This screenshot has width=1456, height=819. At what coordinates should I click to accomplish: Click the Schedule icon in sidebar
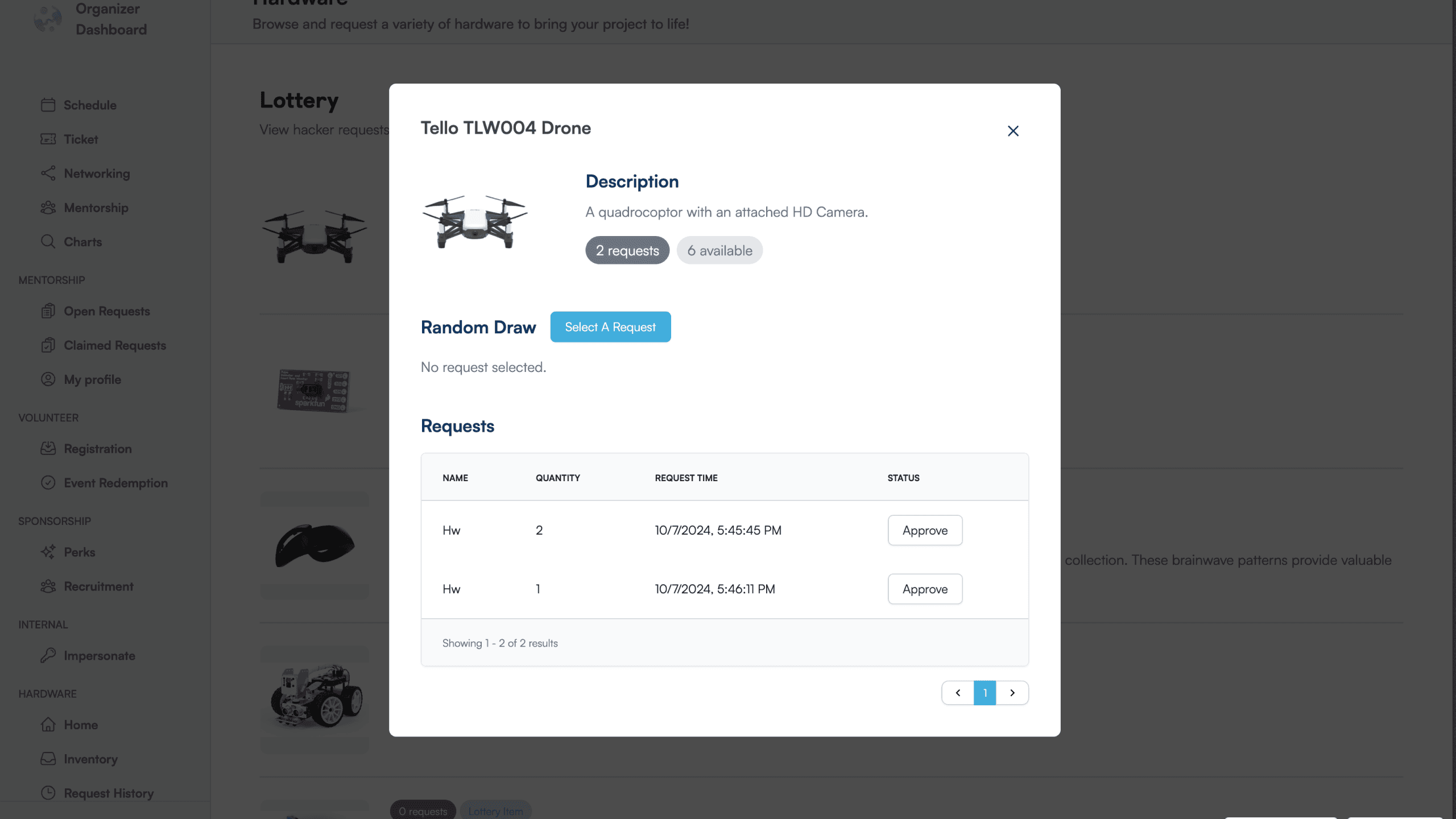[x=48, y=104]
